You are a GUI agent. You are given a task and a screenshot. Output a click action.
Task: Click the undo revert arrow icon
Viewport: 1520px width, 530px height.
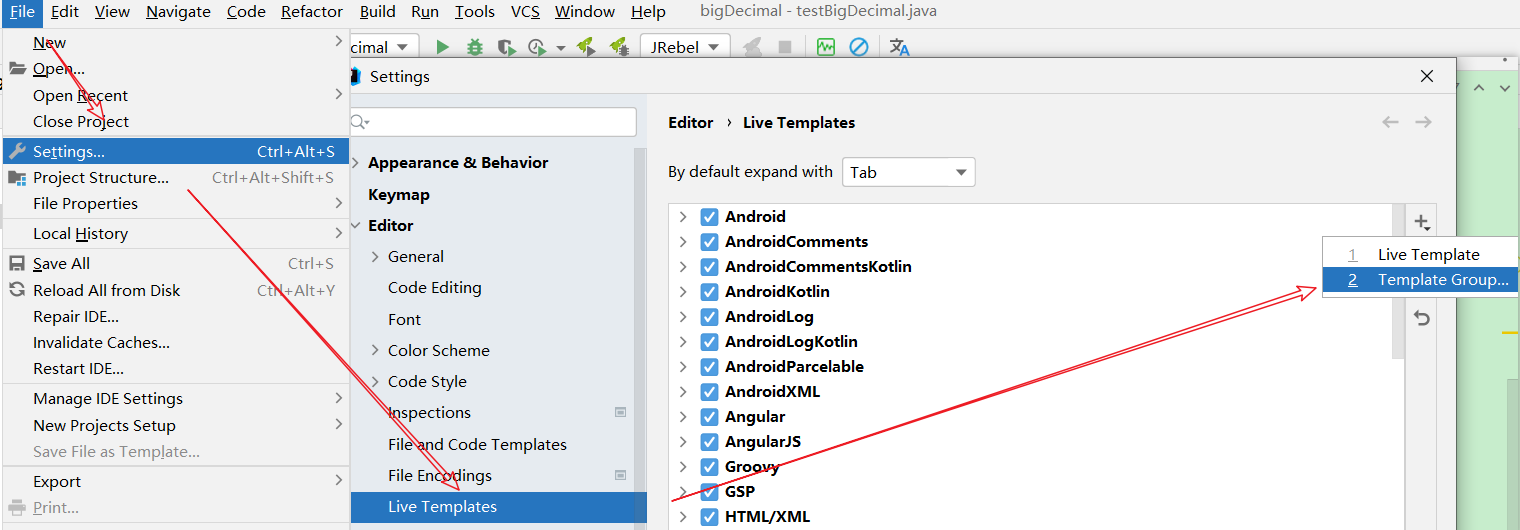1421,318
